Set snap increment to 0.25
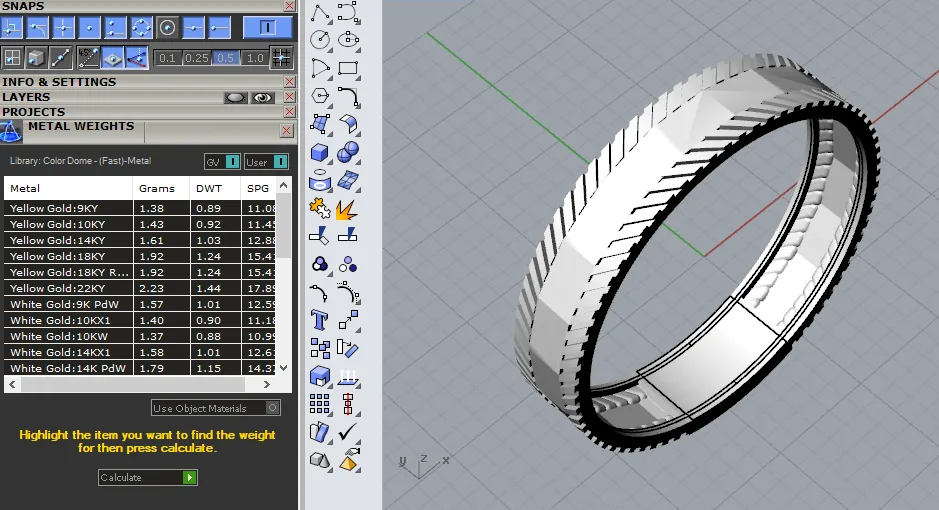The height and width of the screenshot is (510, 939). (x=196, y=58)
